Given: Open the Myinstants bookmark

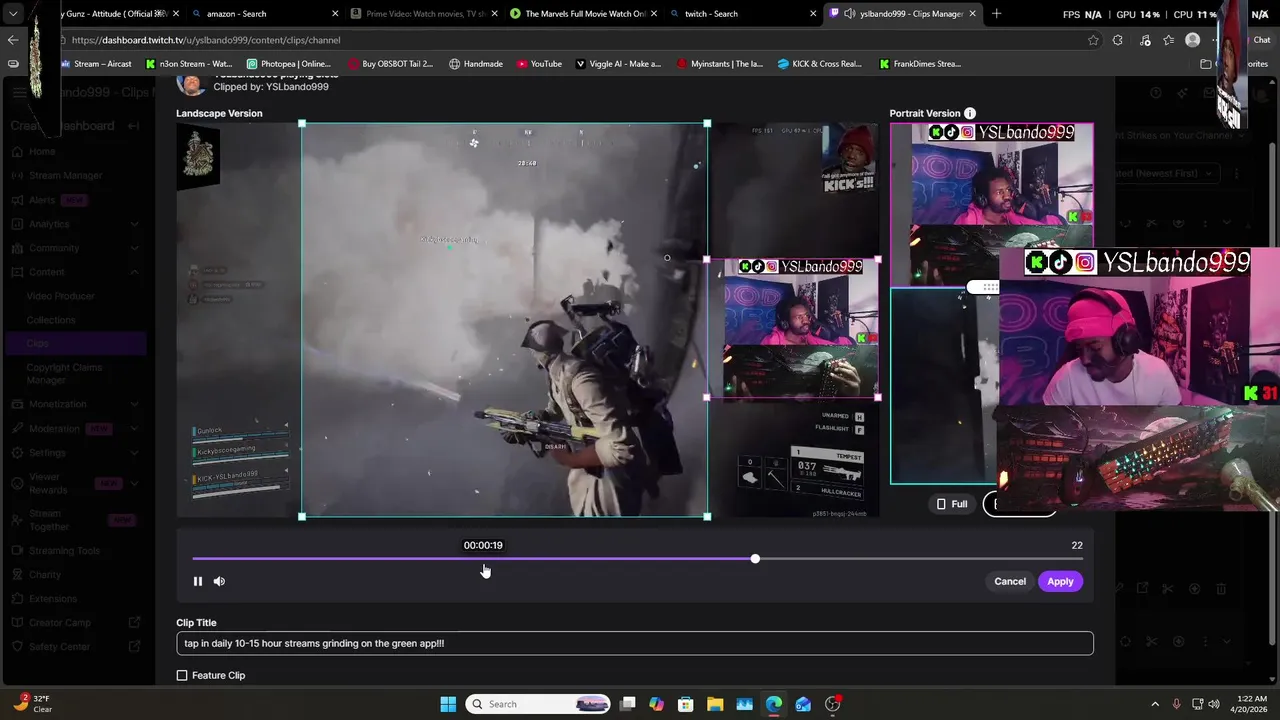Looking at the screenshot, I should click(x=720, y=64).
